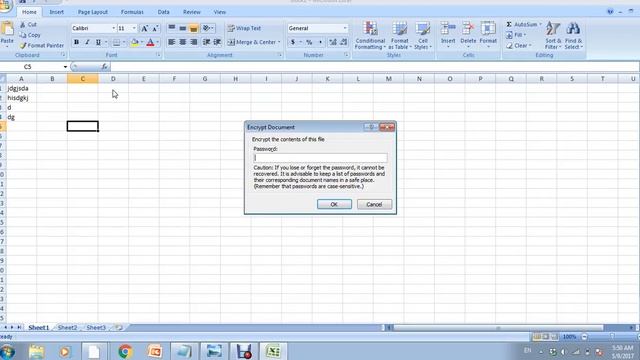
Task: Select the Sheet2 tab
Action: [67, 327]
